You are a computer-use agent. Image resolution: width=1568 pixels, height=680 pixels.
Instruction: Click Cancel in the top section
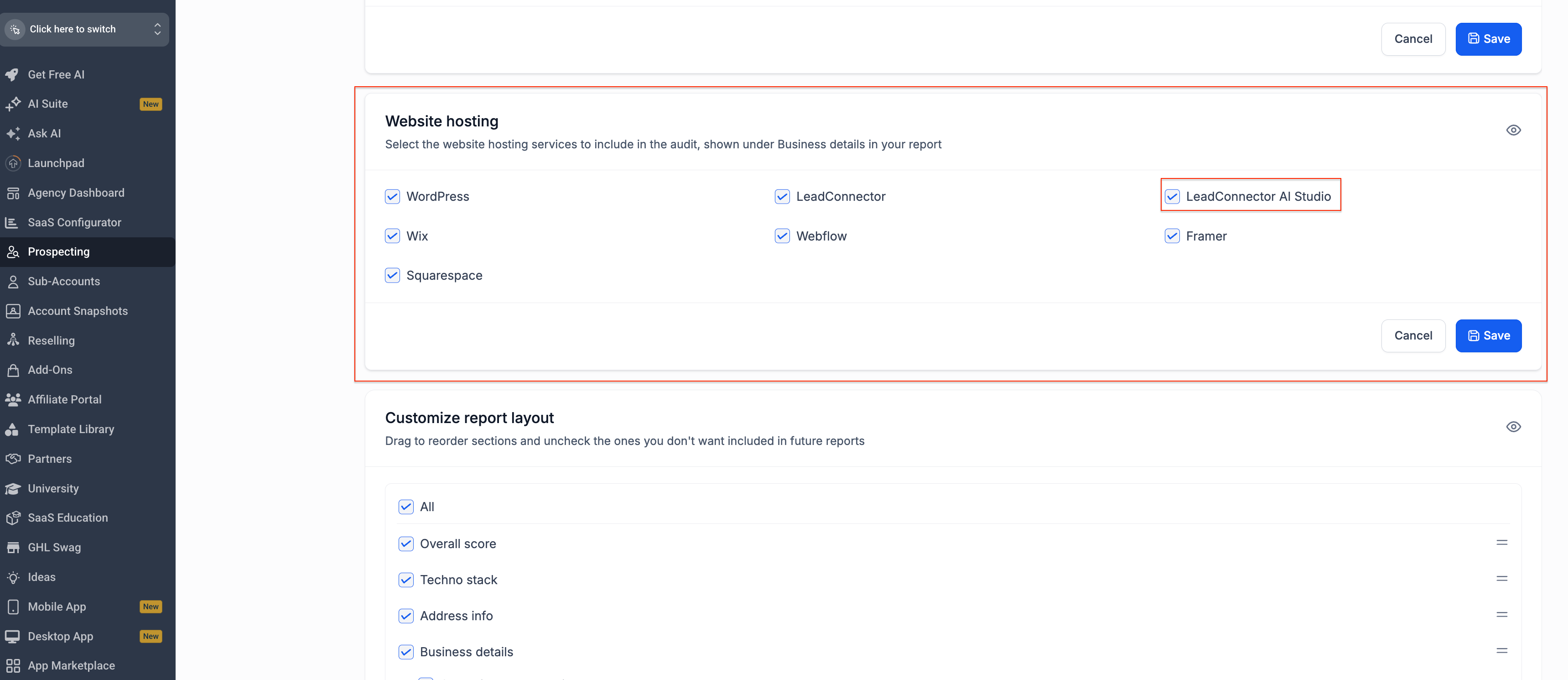(1413, 39)
